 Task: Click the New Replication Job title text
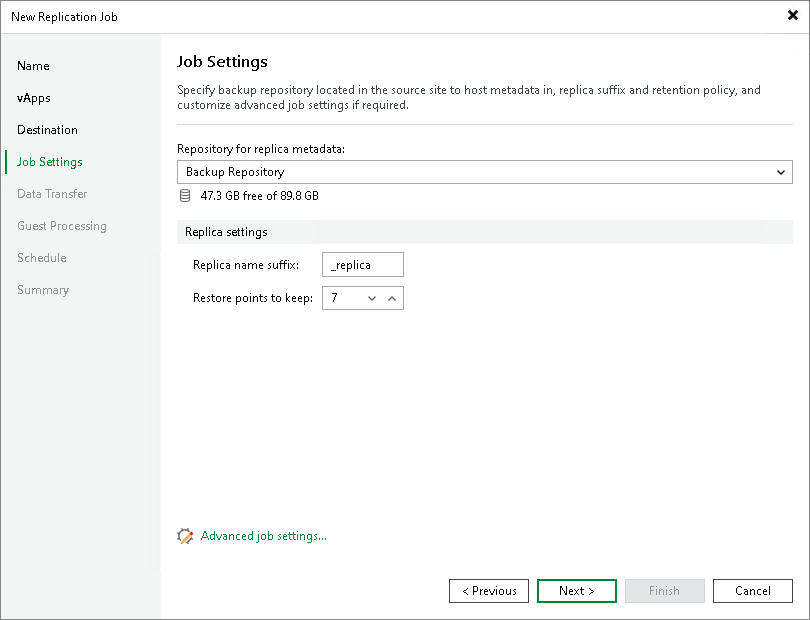pos(64,17)
